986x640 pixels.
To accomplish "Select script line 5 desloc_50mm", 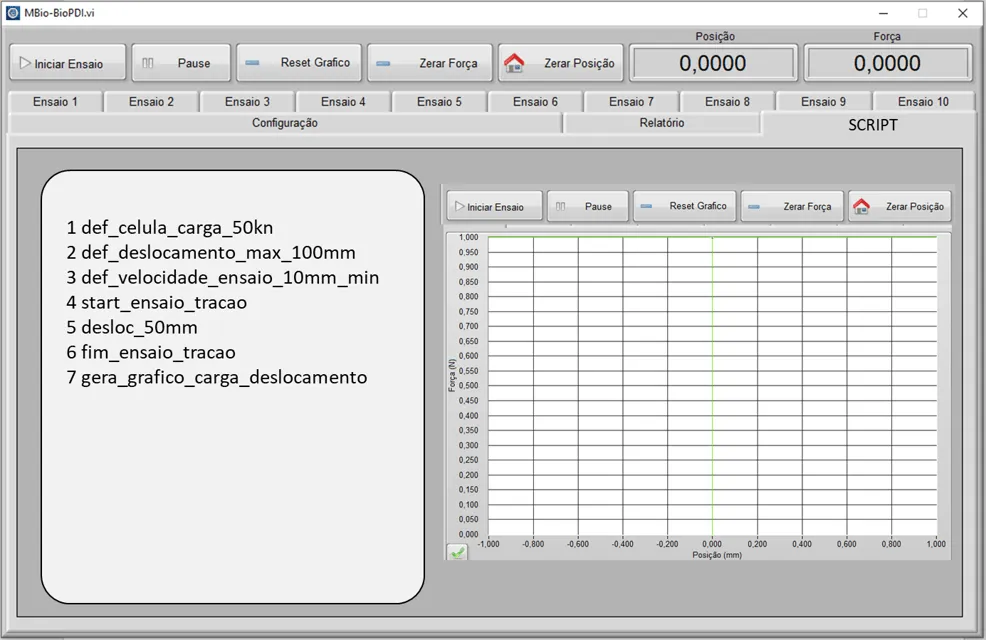I will pyautogui.click(x=132, y=328).
